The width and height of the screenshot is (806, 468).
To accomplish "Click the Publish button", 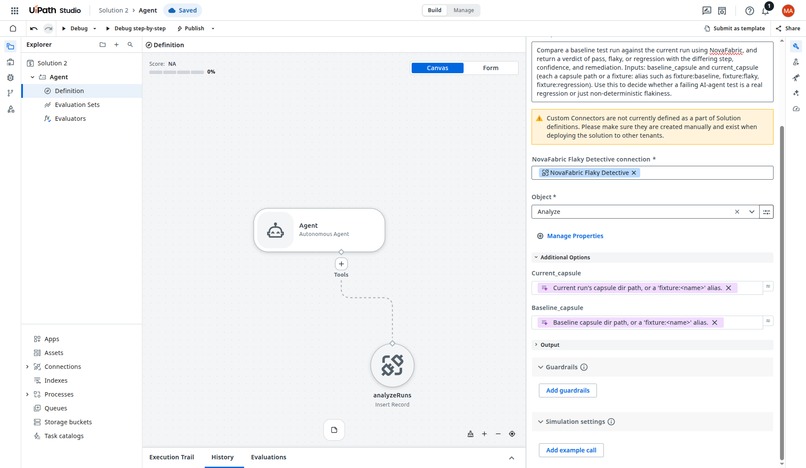I will click(x=191, y=28).
